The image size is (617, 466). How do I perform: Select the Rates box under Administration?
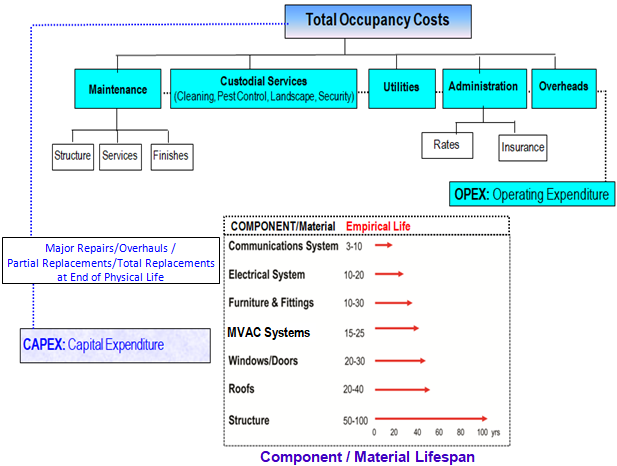(x=446, y=145)
